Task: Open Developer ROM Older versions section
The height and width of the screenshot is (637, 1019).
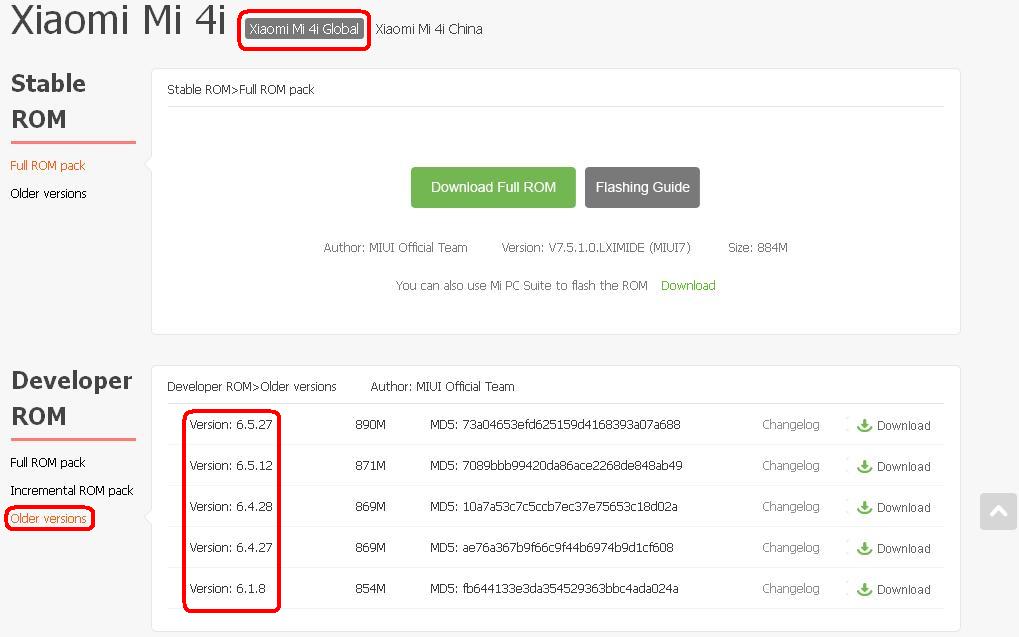Action: 48,518
